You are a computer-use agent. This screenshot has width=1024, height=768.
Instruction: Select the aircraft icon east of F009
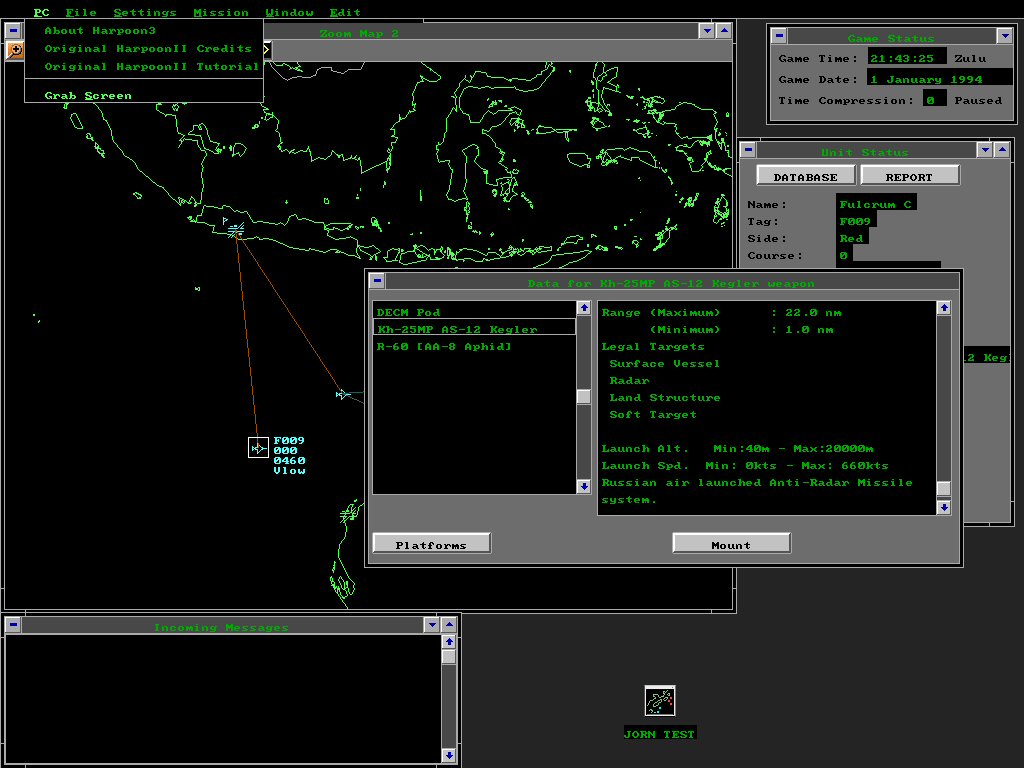tap(342, 394)
